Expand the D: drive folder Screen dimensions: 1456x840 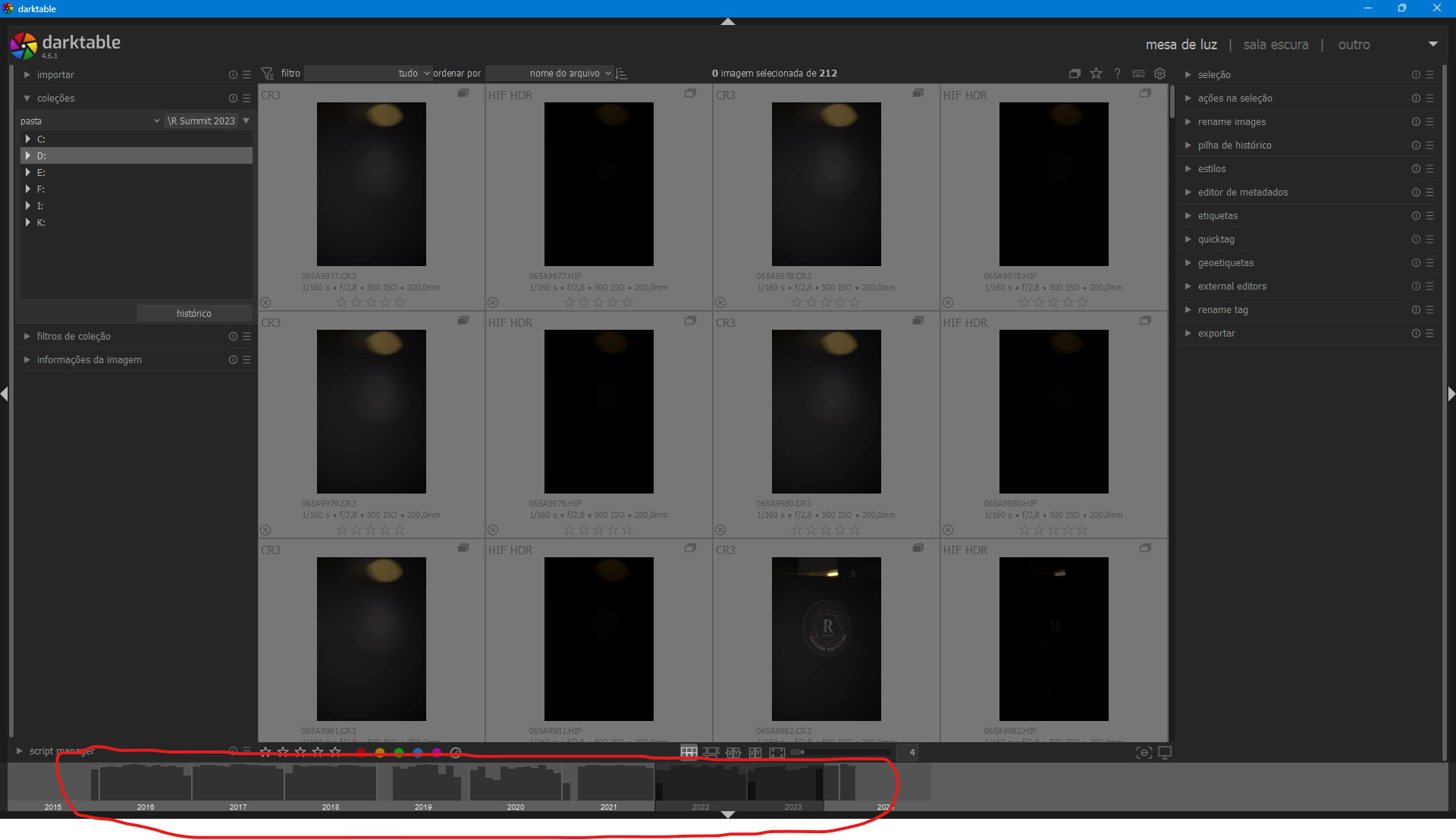[28, 155]
